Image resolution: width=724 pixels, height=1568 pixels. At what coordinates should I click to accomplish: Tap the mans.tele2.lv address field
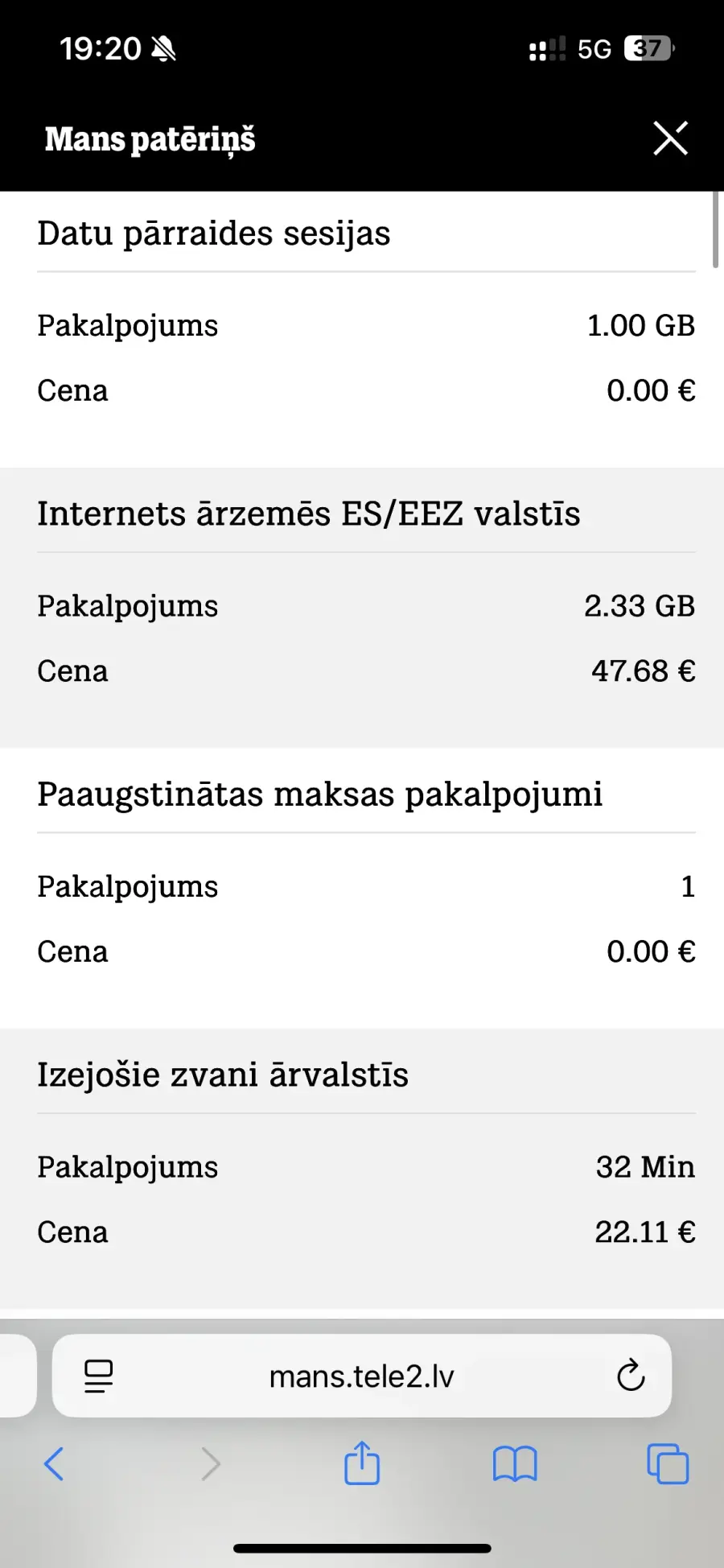pyautogui.click(x=362, y=1376)
